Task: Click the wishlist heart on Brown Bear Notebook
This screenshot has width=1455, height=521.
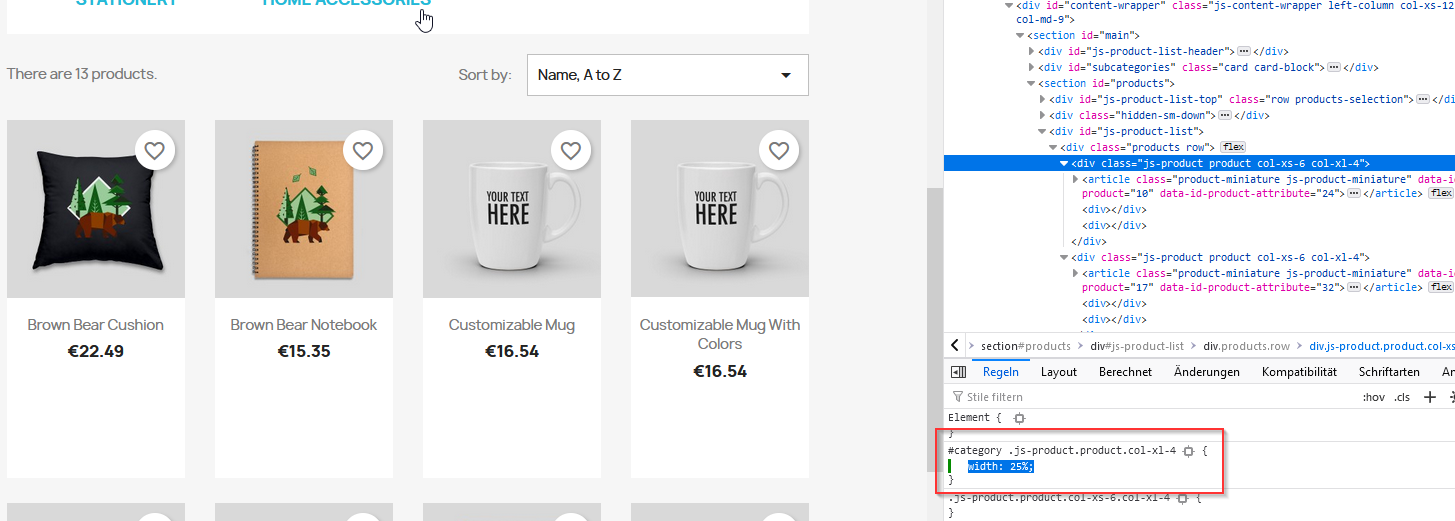Action: [x=362, y=151]
